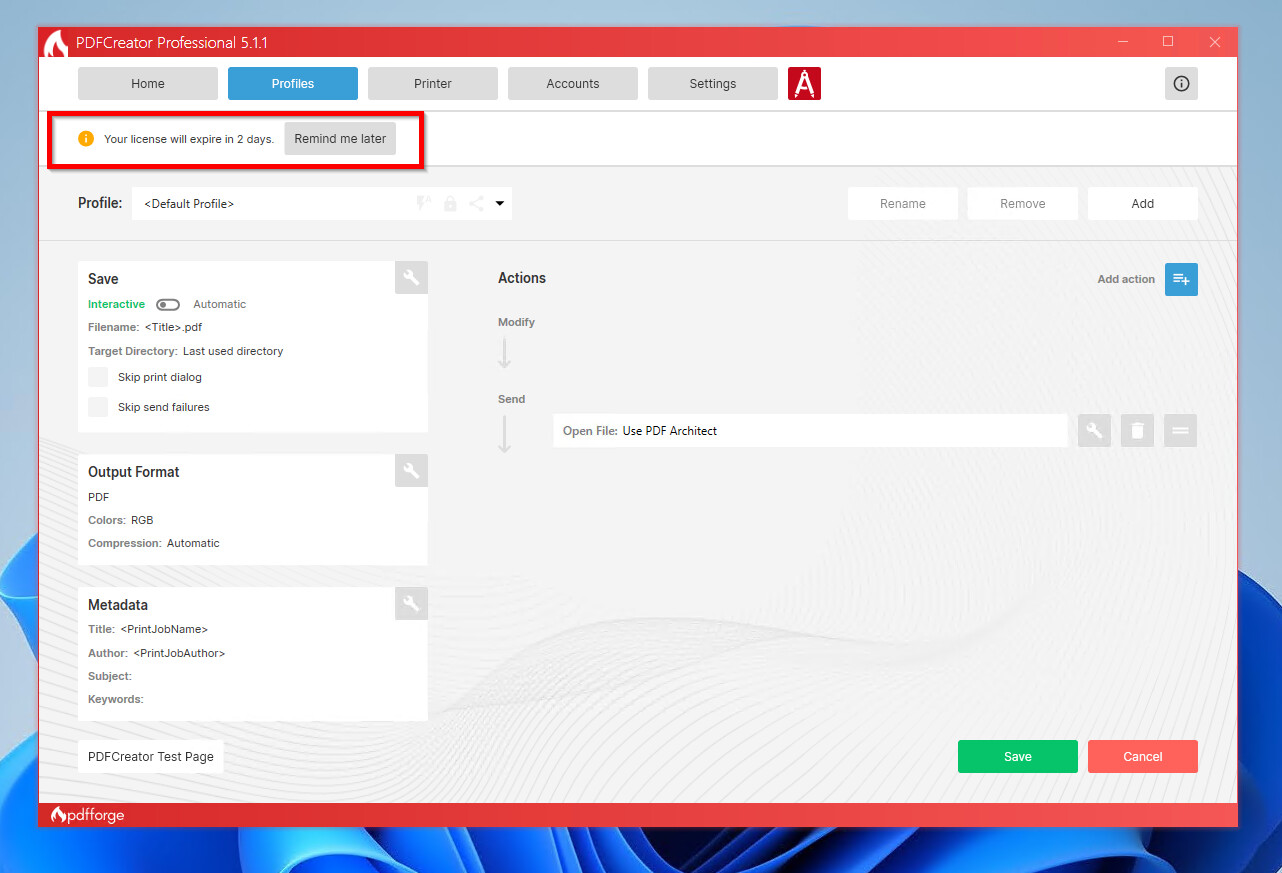Image resolution: width=1282 pixels, height=873 pixels.
Task: Edit Output Format with wrench icon
Action: (x=411, y=471)
